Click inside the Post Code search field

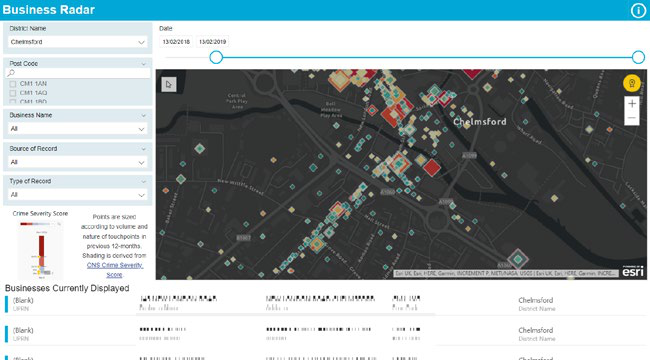point(78,73)
